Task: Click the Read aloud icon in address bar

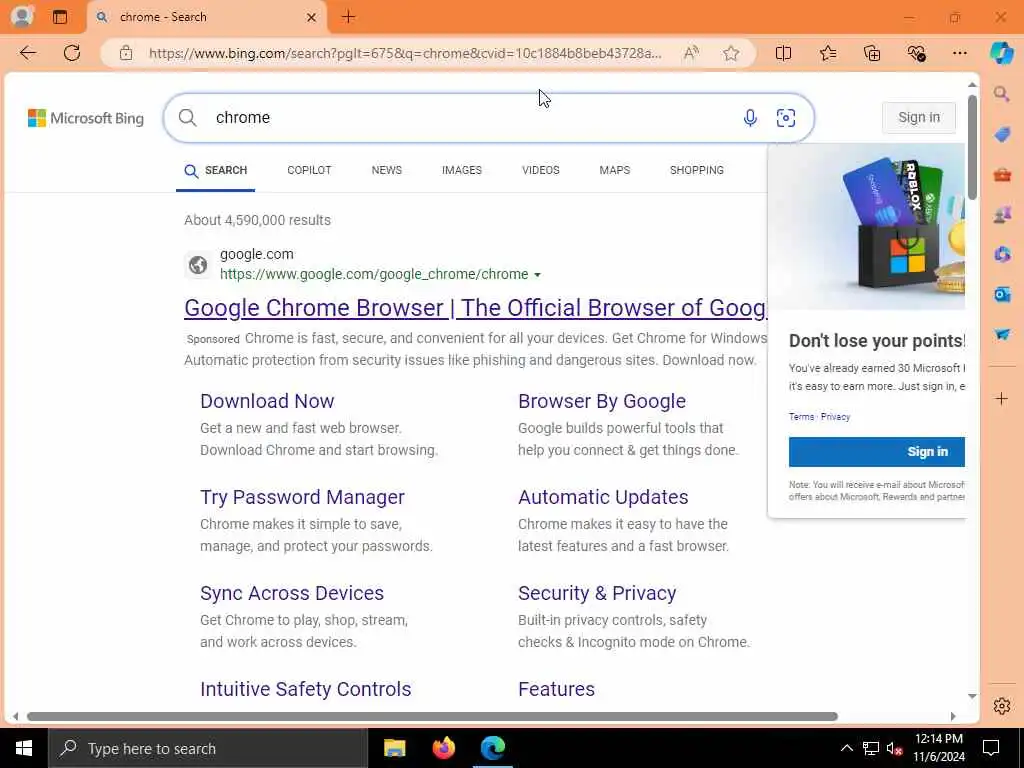Action: 691,53
